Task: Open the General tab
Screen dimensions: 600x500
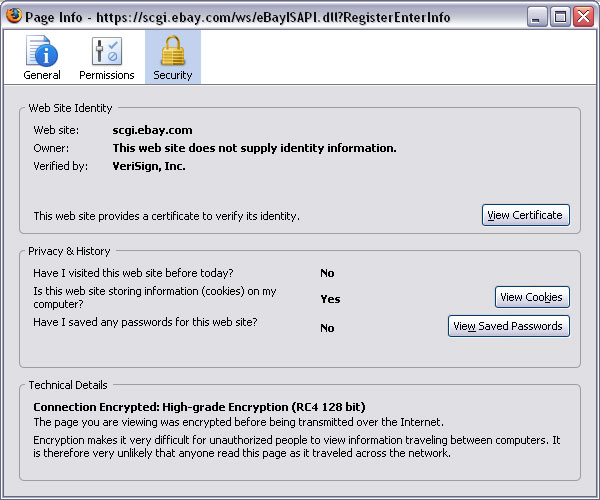Action: click(42, 57)
